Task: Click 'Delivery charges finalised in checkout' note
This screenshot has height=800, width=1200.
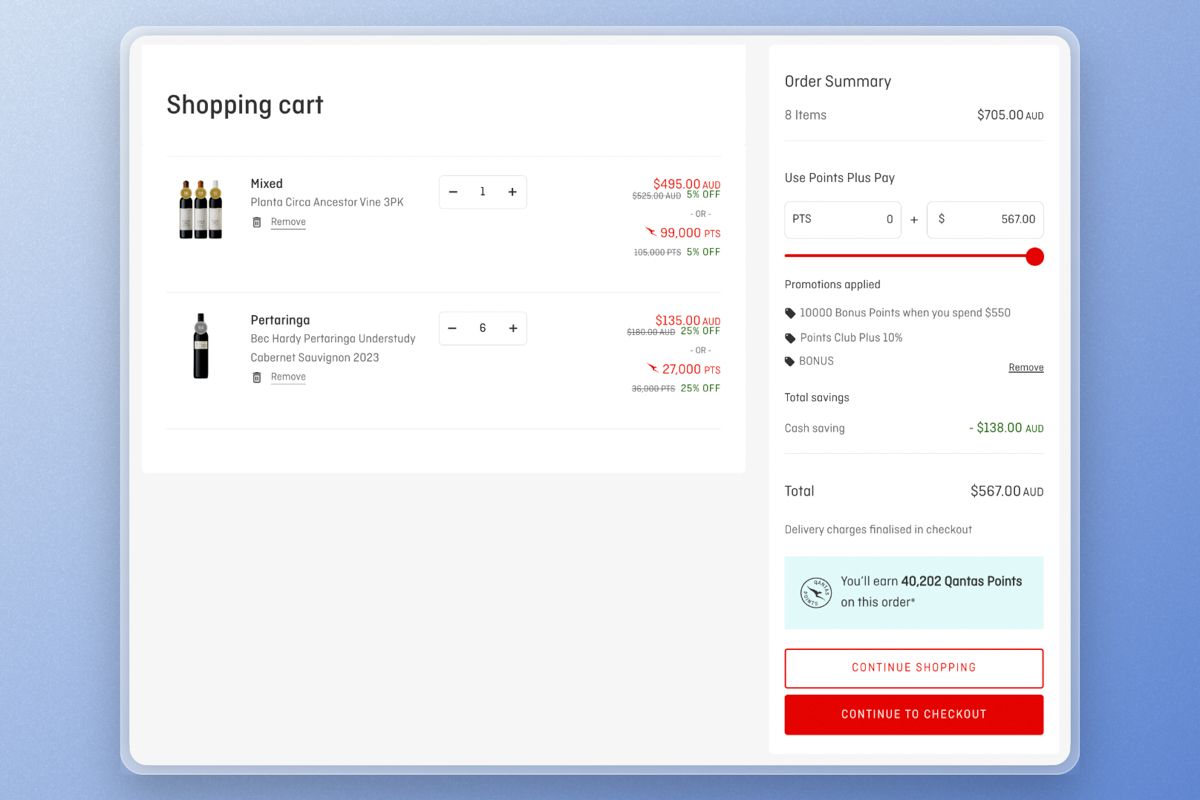Action: [878, 530]
